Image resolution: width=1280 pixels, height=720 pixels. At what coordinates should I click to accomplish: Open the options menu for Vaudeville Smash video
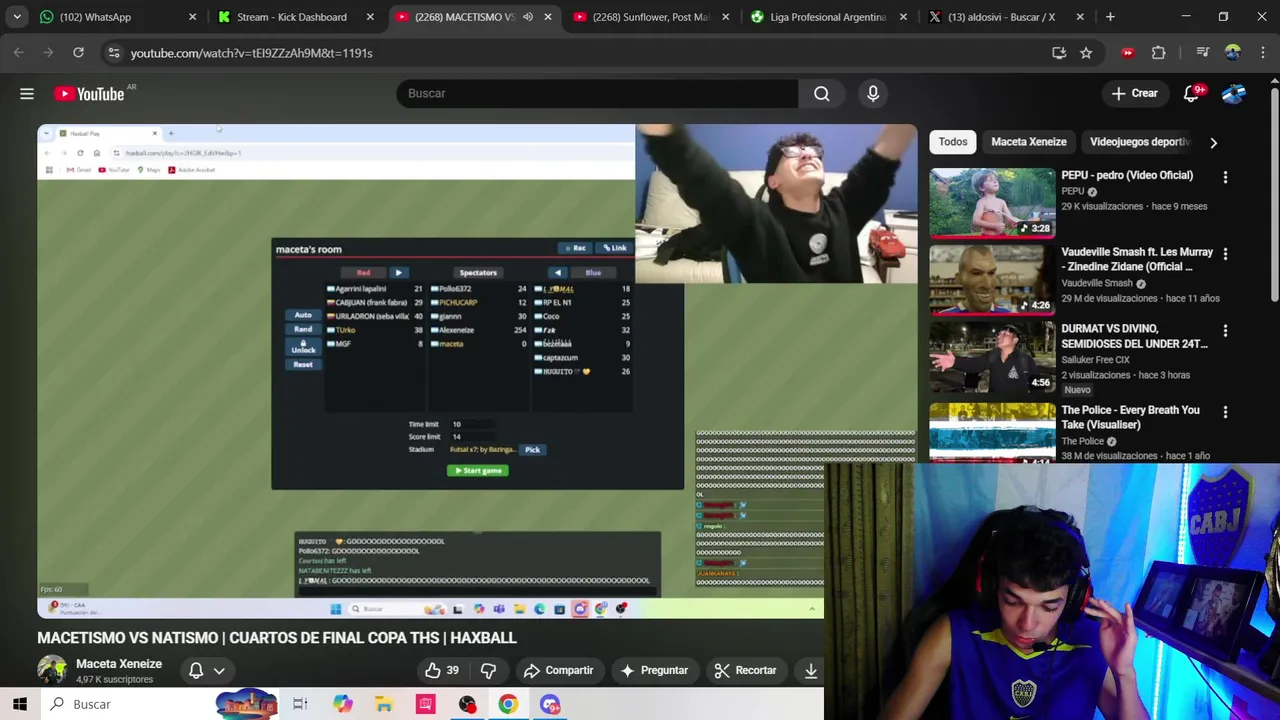coord(1225,254)
